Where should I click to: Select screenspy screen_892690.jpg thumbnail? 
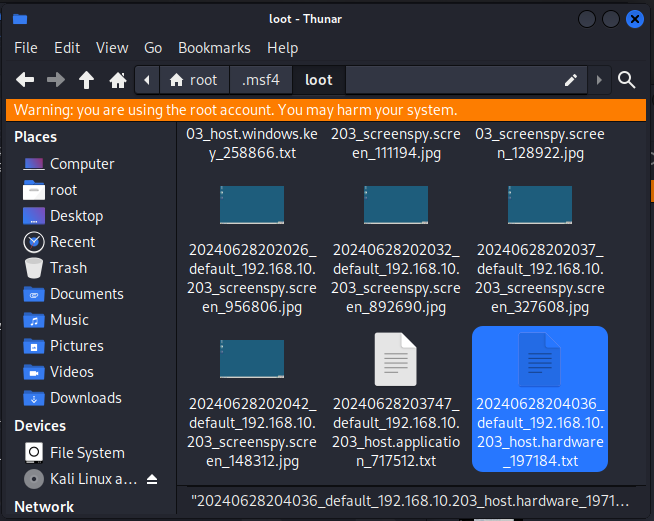pyautogui.click(x=396, y=205)
